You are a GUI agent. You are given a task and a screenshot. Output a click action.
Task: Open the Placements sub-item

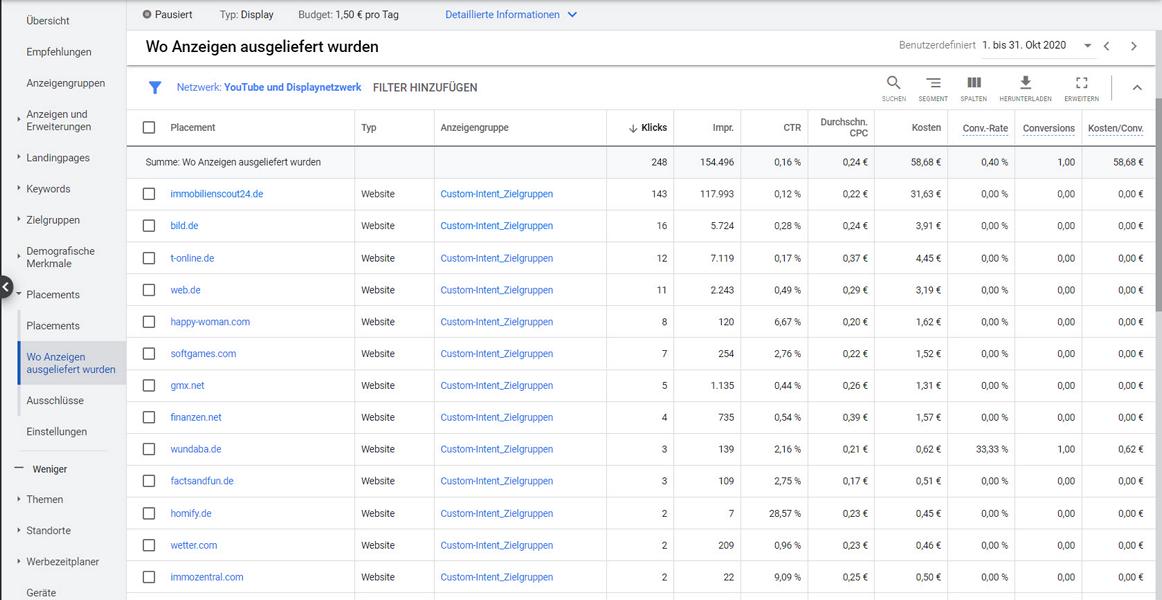(53, 326)
